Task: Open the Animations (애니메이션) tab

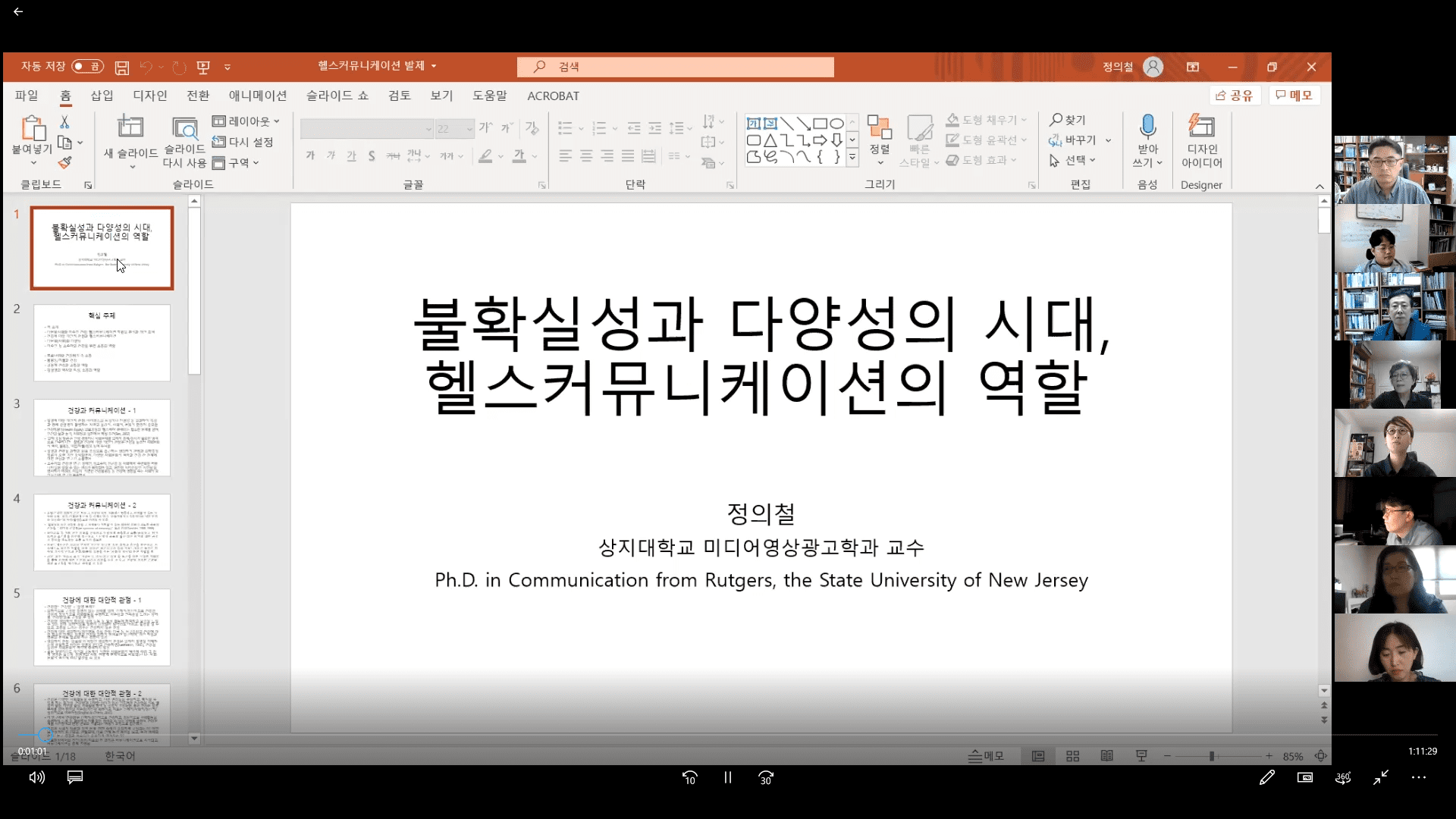Action: [258, 96]
